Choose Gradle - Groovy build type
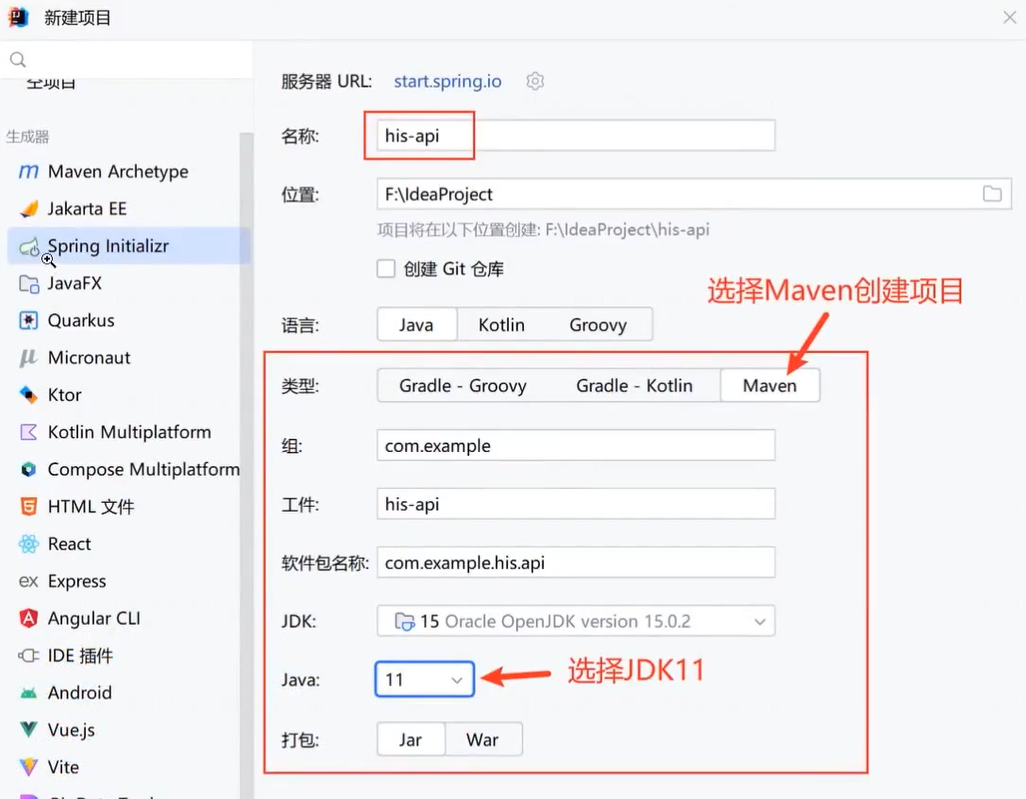This screenshot has height=799, width=1026. 463,385
